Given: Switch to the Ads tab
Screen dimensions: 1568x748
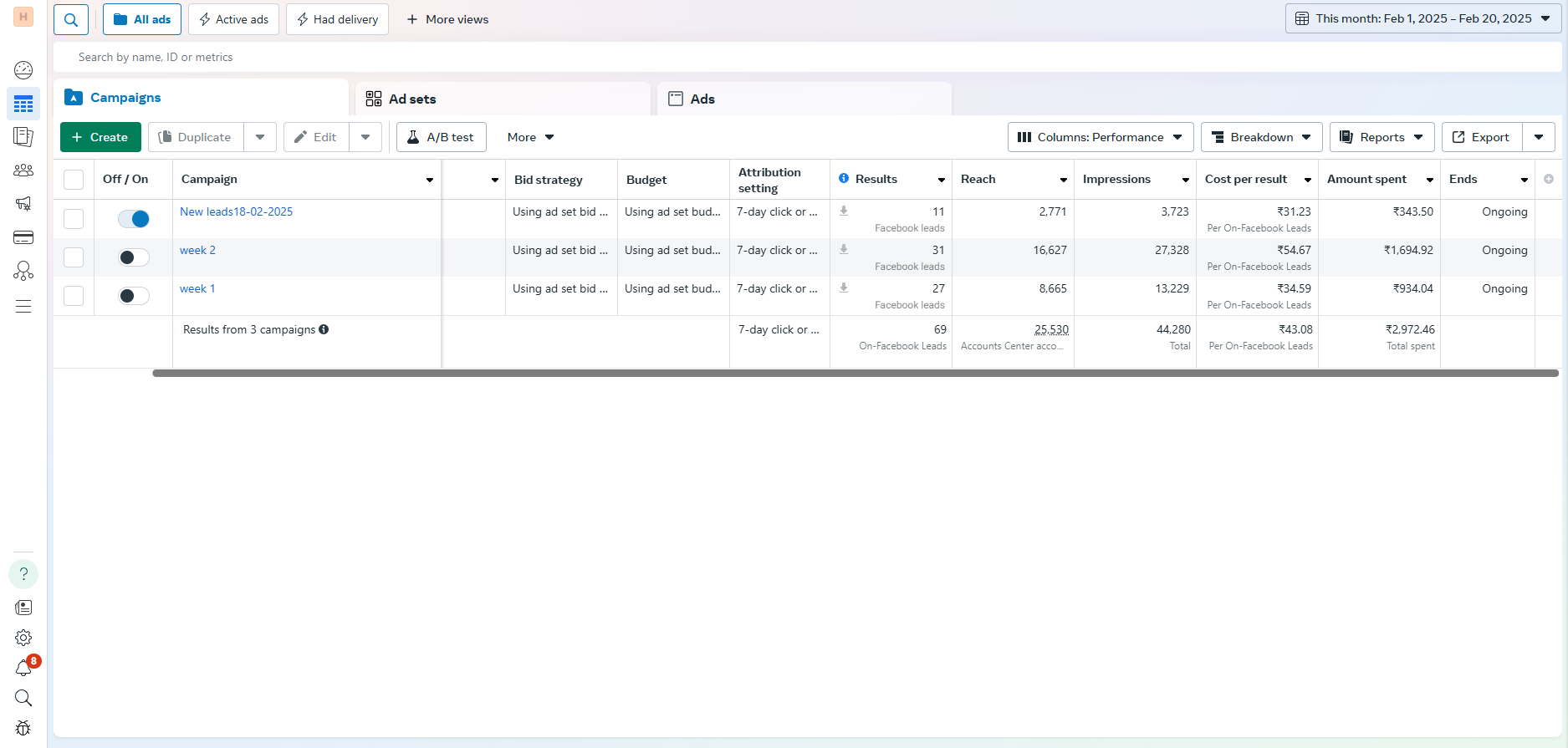Looking at the screenshot, I should 804,99.
